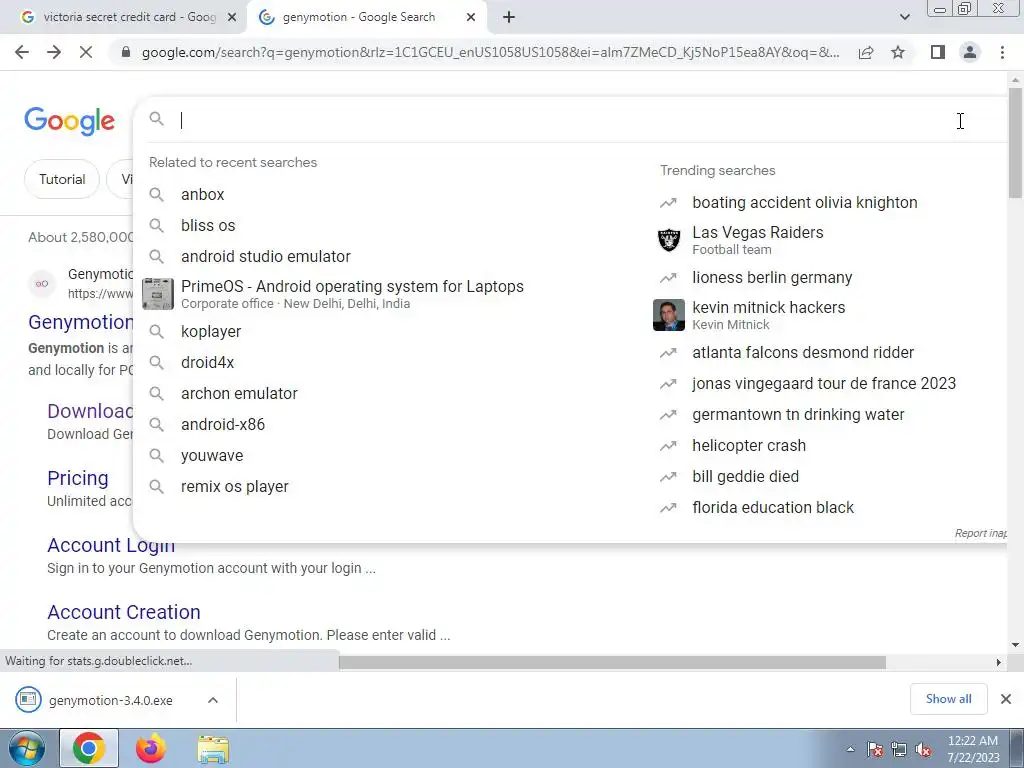Screen dimensions: 1024x768
Task: Launch Firefox from the taskbar
Action: 150,748
